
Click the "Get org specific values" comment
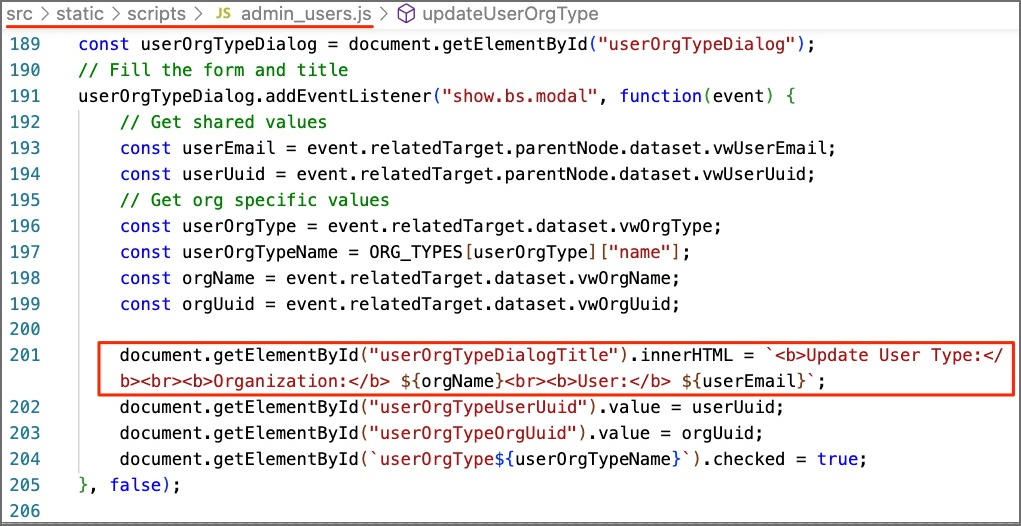[x=255, y=200]
